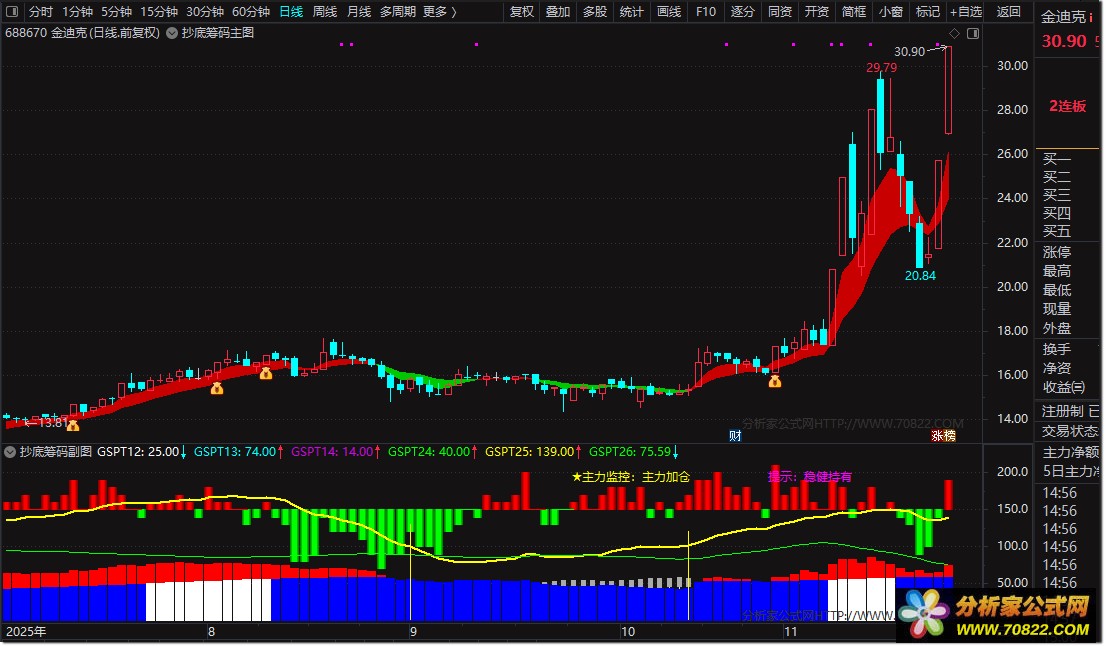Toggle the 简框 simple frame mode
1106x646 pixels.
tap(853, 11)
